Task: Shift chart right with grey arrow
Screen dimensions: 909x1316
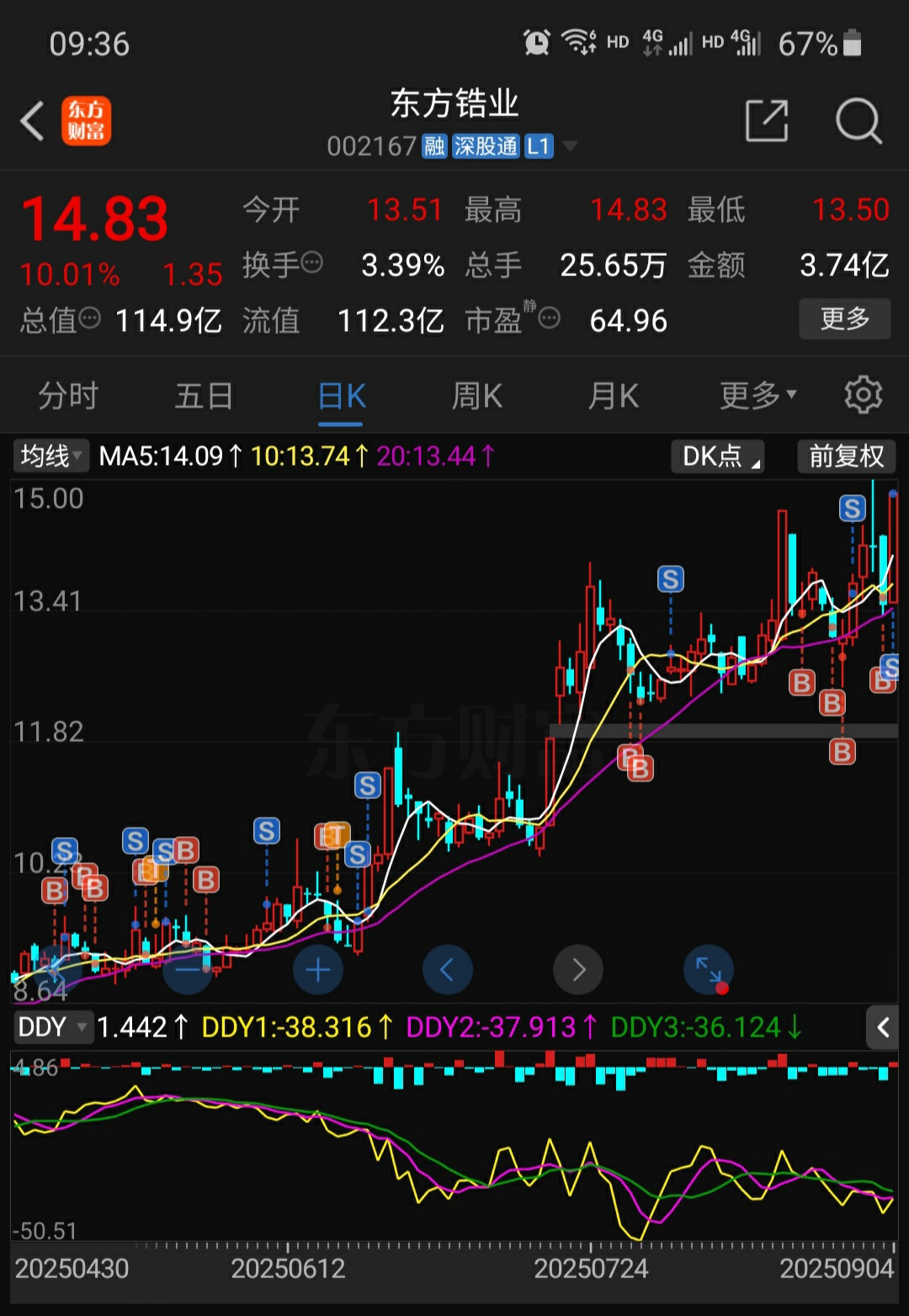Action: [578, 971]
